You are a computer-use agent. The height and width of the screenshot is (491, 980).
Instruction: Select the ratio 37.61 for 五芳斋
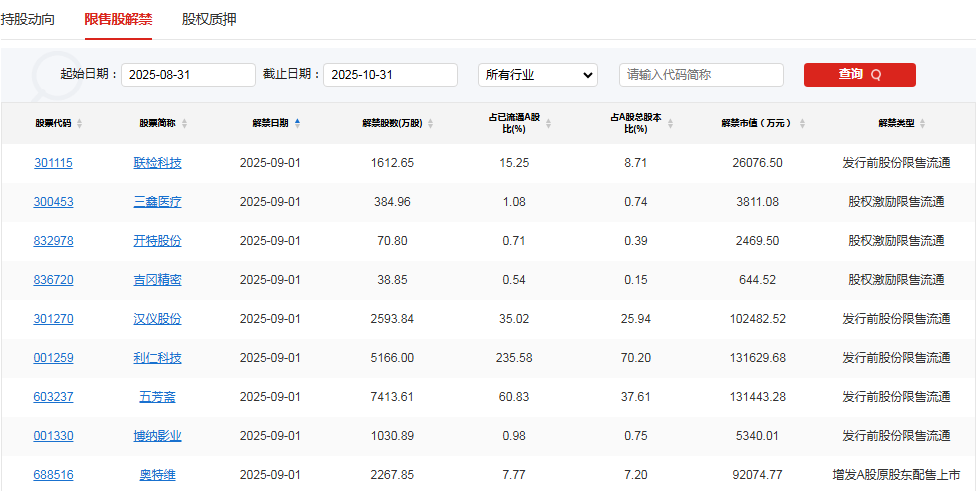(636, 397)
